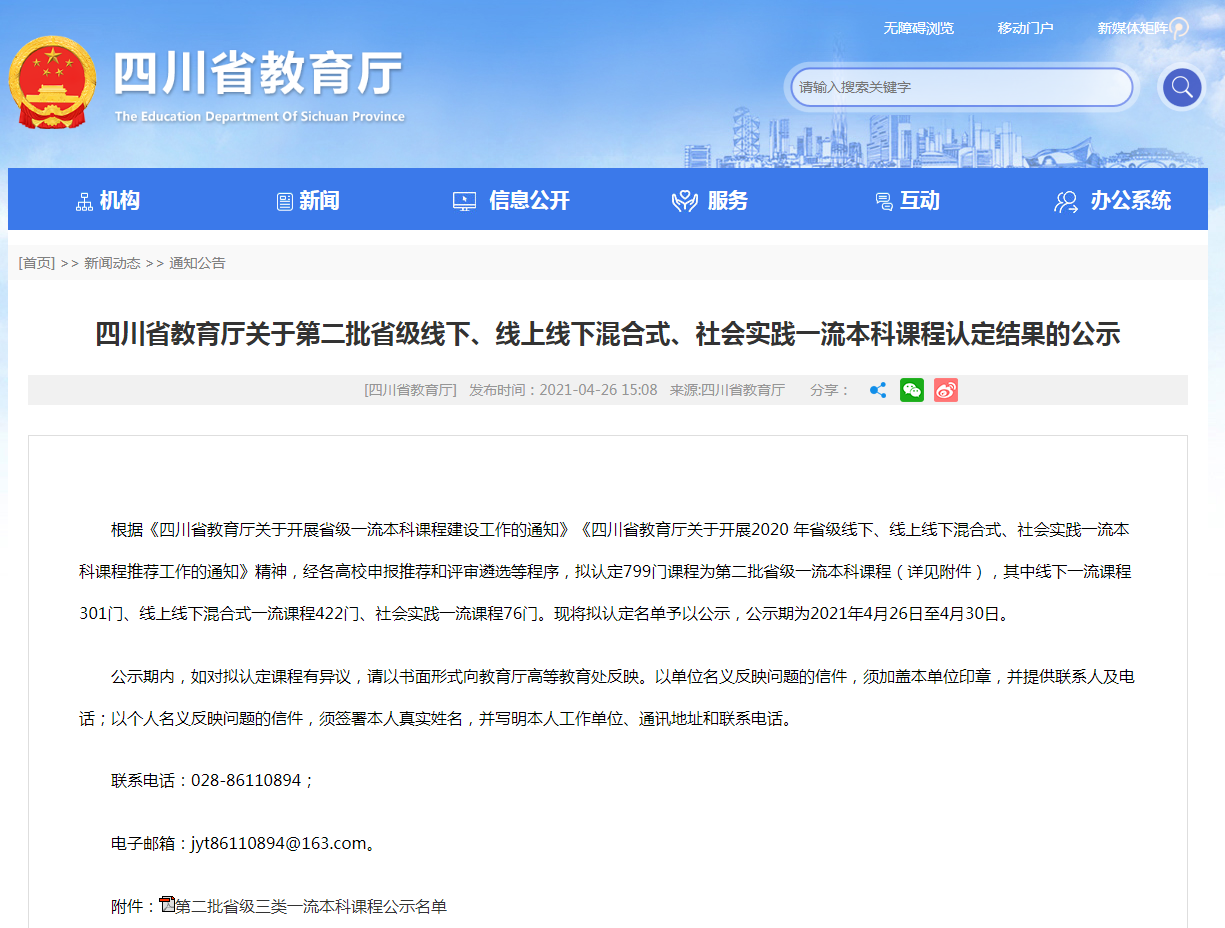
Task: Download 第二批省级三类一流本科课程公示名单 attachment
Action: pos(311,906)
